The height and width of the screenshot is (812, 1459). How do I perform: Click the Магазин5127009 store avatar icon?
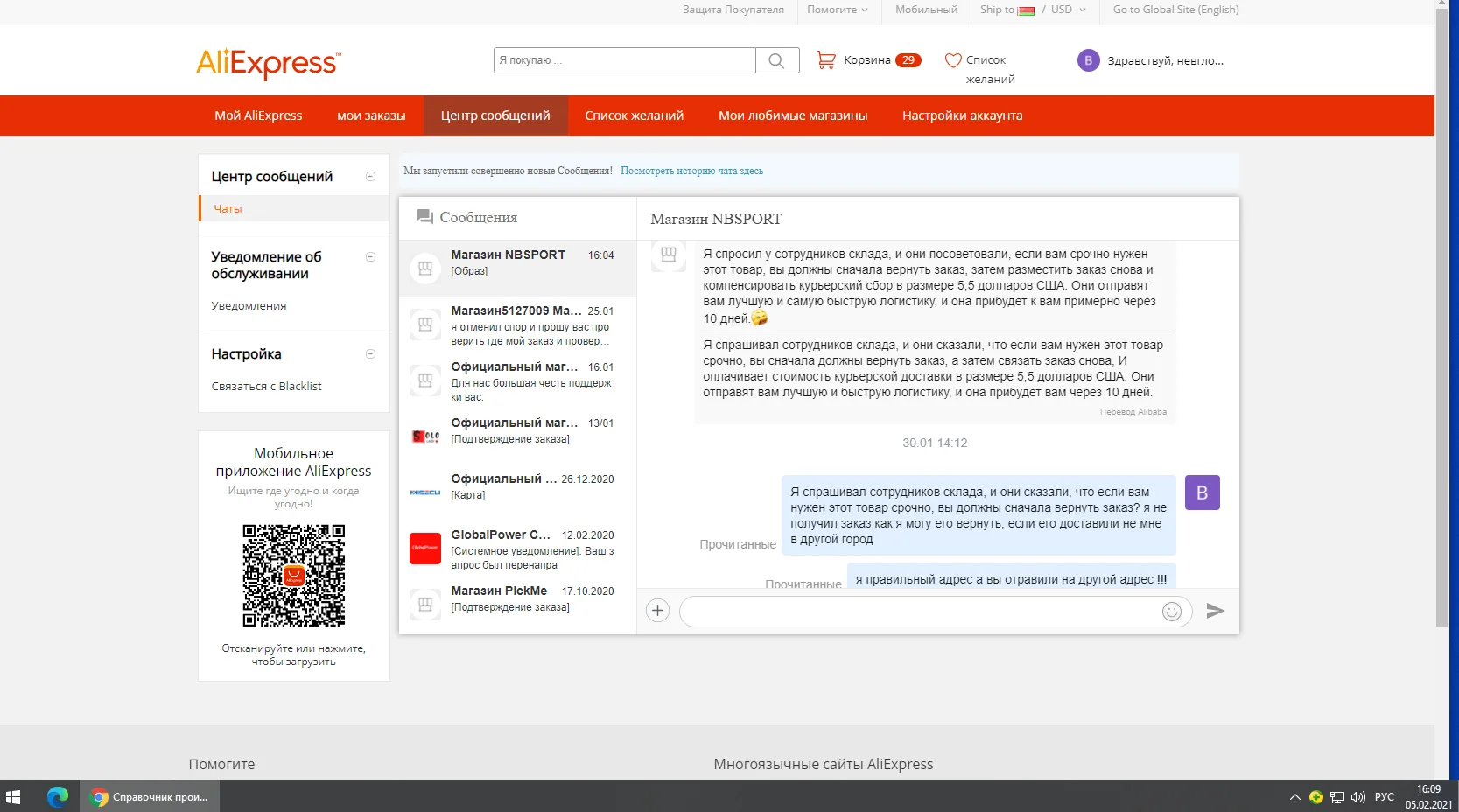point(425,325)
